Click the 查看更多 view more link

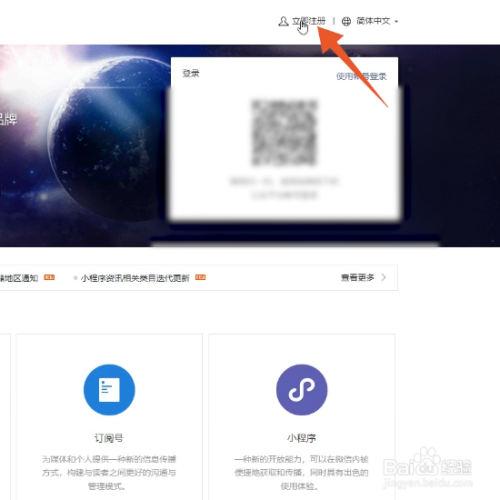tap(357, 277)
